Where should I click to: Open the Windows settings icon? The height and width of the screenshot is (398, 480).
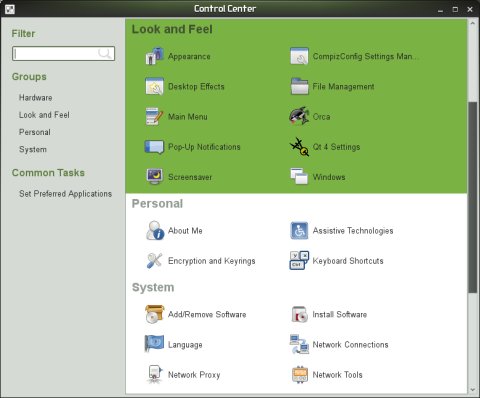299,177
